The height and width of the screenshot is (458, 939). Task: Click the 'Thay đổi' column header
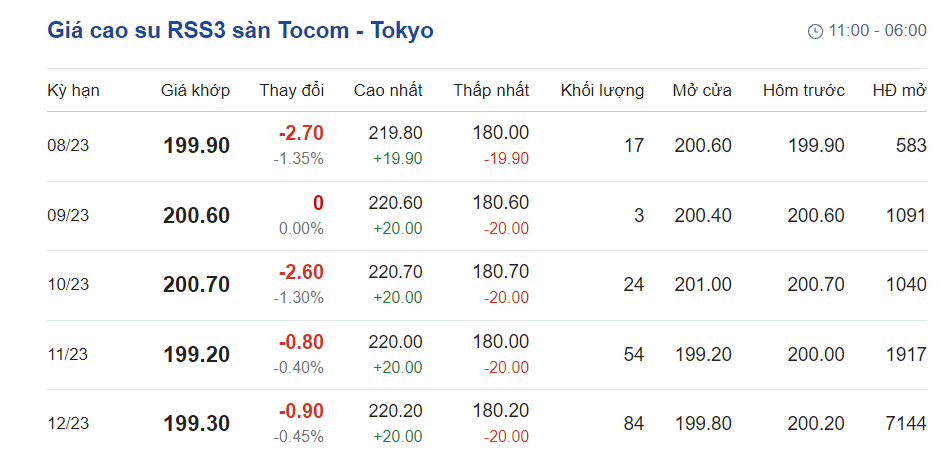pos(291,90)
